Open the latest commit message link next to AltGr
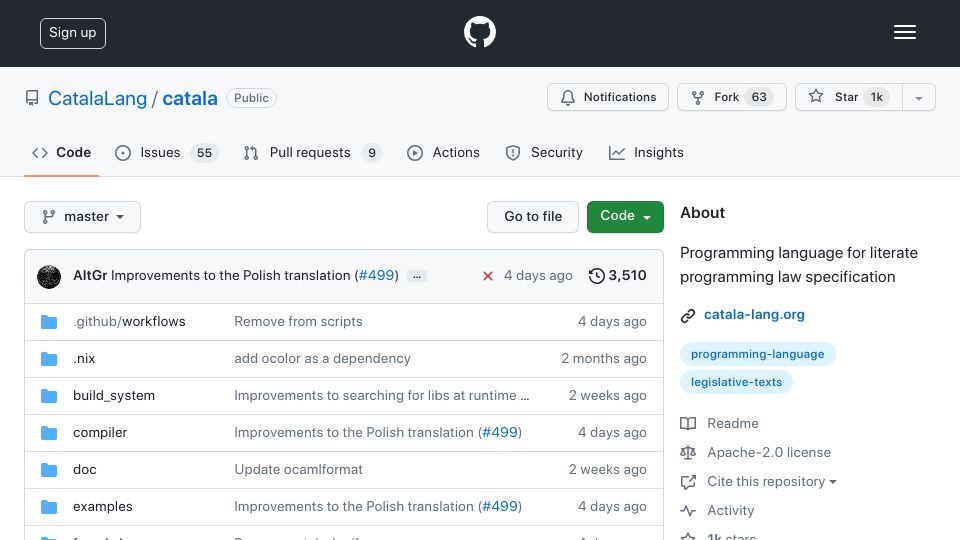960x540 pixels. tap(230, 276)
